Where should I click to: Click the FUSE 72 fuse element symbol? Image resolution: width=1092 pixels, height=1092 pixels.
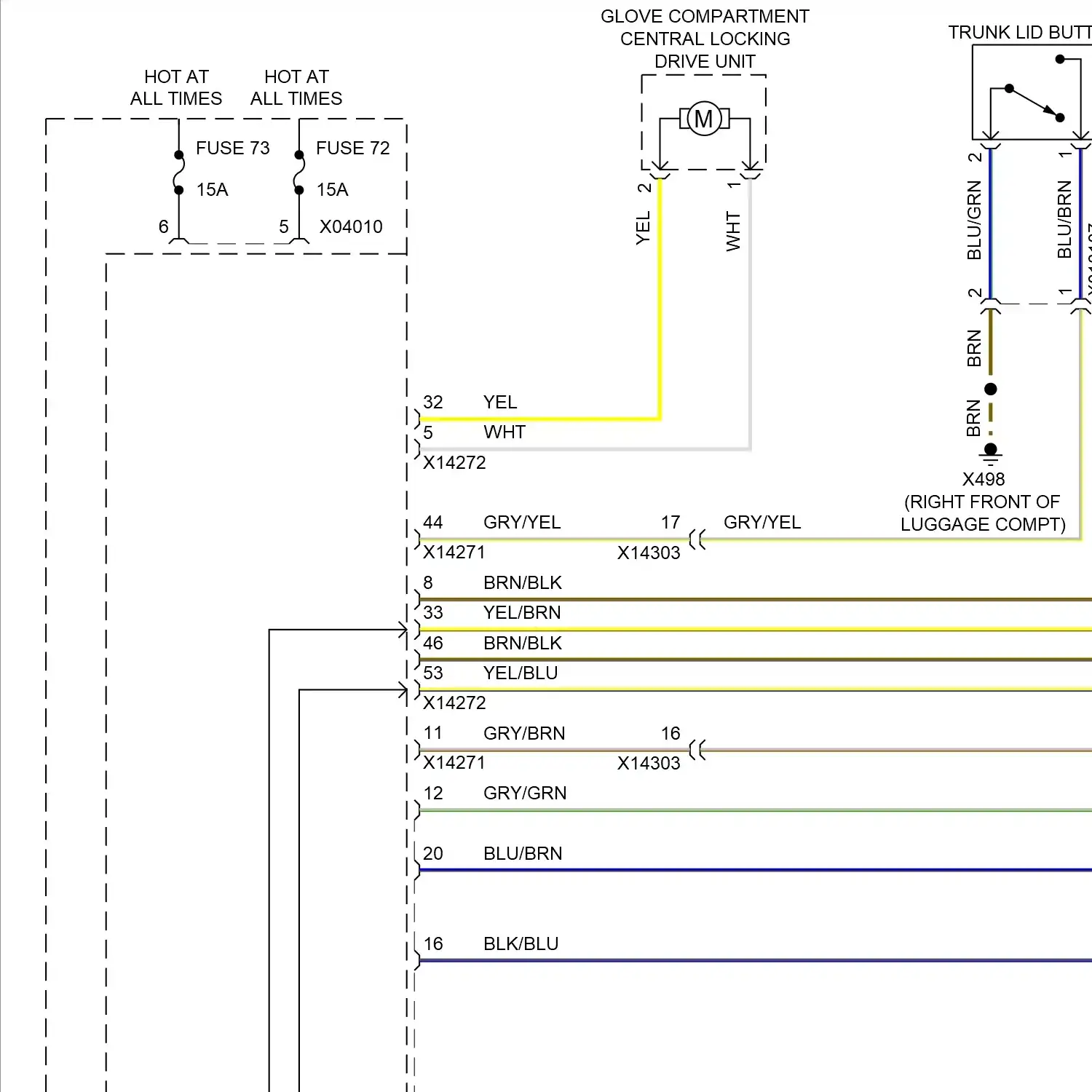[298, 173]
